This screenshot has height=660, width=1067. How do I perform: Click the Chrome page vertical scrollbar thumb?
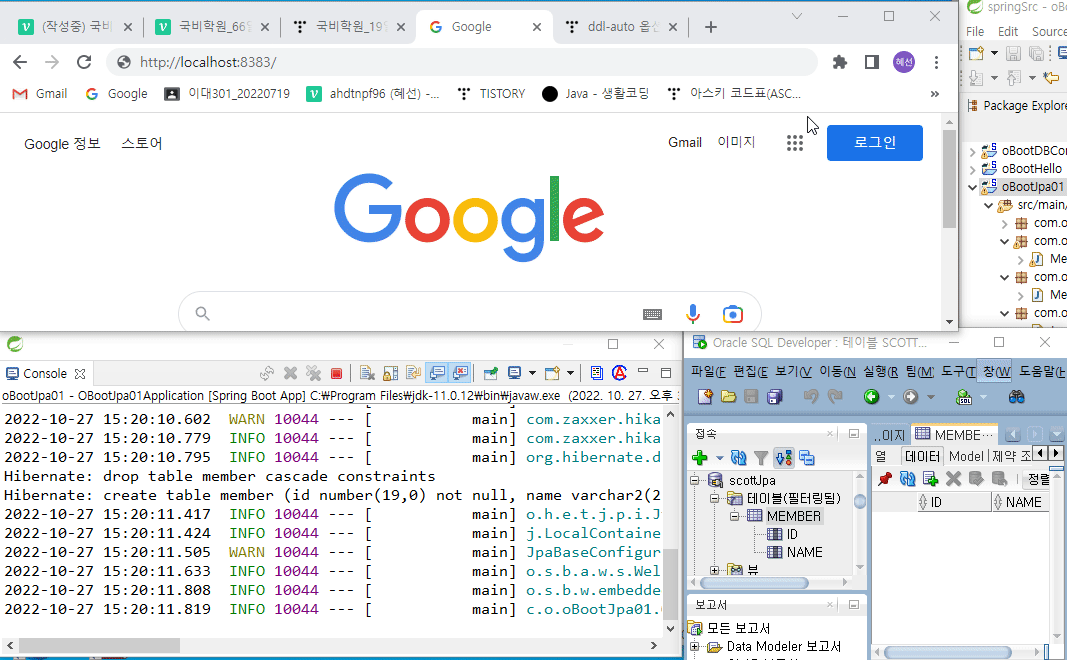click(949, 178)
